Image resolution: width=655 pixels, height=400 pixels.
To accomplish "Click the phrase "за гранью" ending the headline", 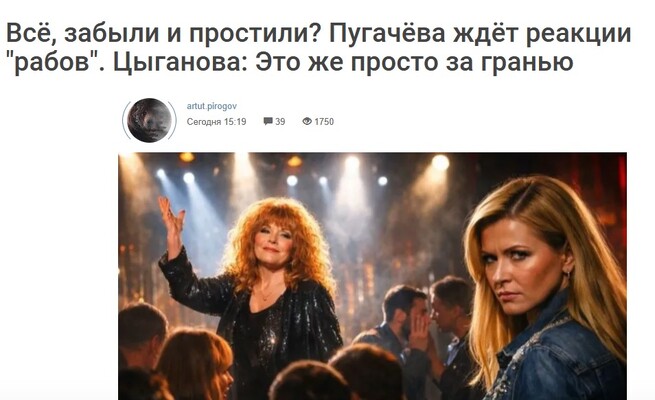I will coord(510,63).
